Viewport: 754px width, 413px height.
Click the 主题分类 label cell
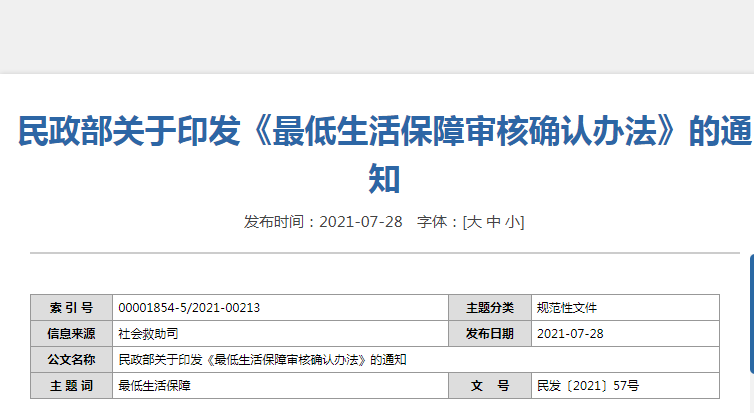tap(490, 308)
